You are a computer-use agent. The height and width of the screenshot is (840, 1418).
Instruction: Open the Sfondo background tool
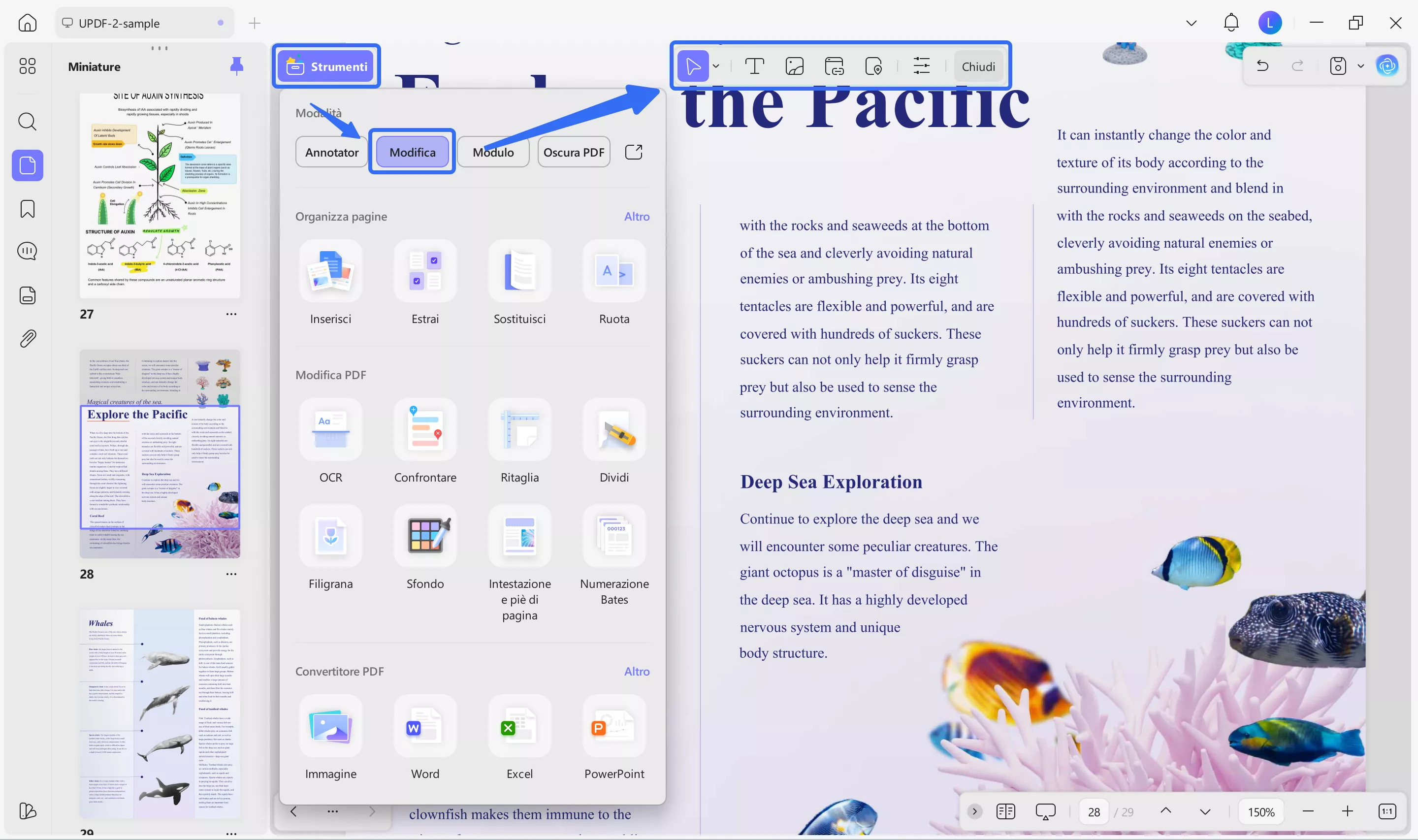425,536
